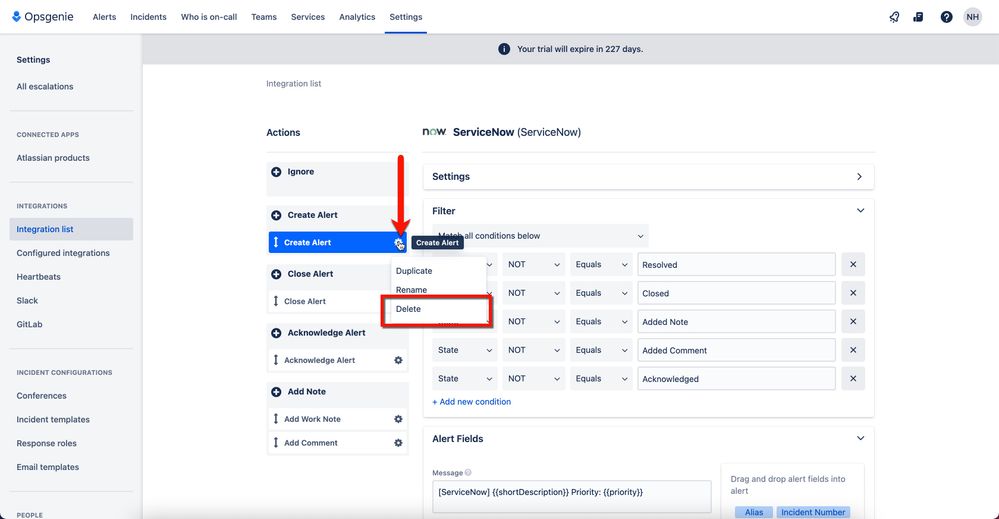Open the Analytics tab
This screenshot has width=999, height=519.
357,17
